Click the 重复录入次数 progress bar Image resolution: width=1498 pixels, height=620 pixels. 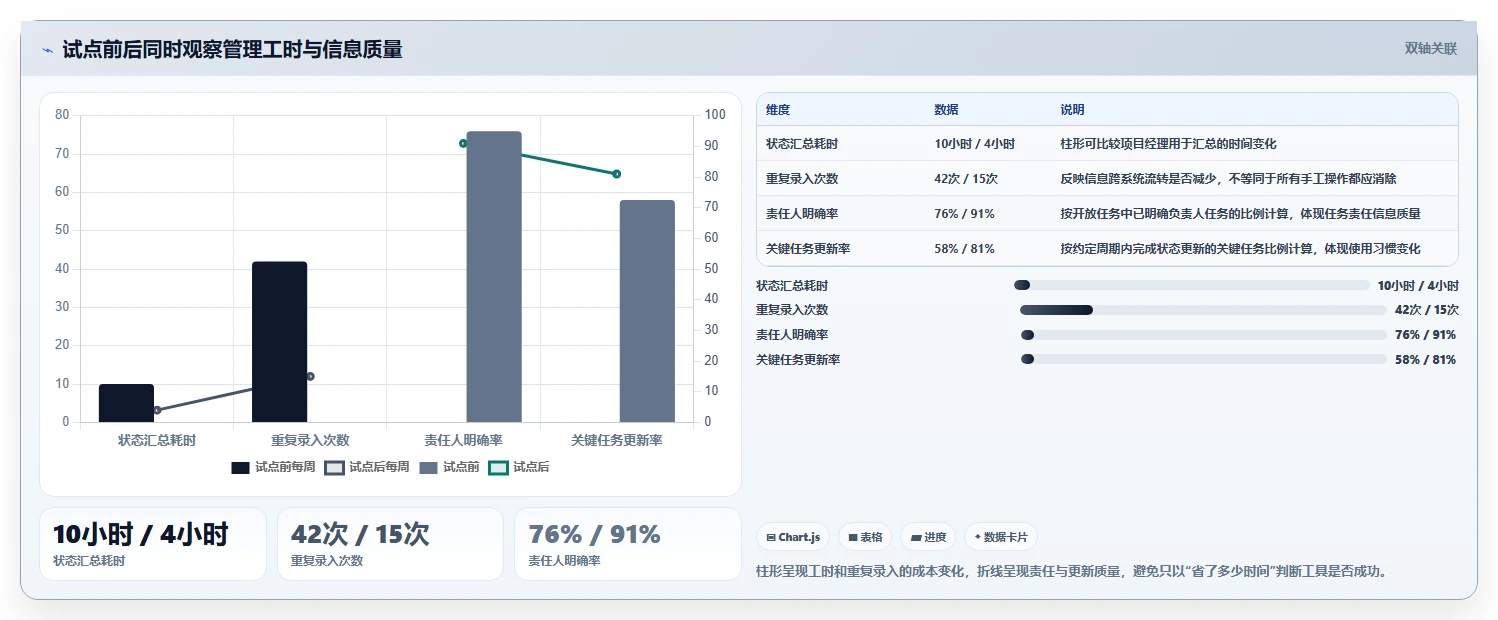pos(1203,310)
